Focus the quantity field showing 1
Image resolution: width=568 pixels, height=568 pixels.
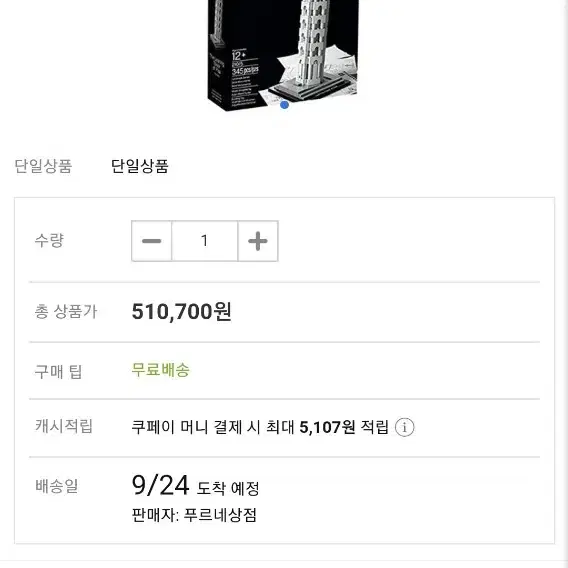click(x=205, y=241)
